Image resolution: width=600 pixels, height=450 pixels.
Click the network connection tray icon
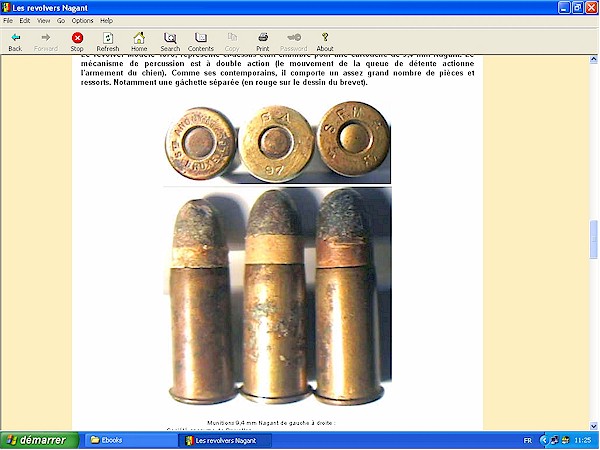[x=554, y=440]
